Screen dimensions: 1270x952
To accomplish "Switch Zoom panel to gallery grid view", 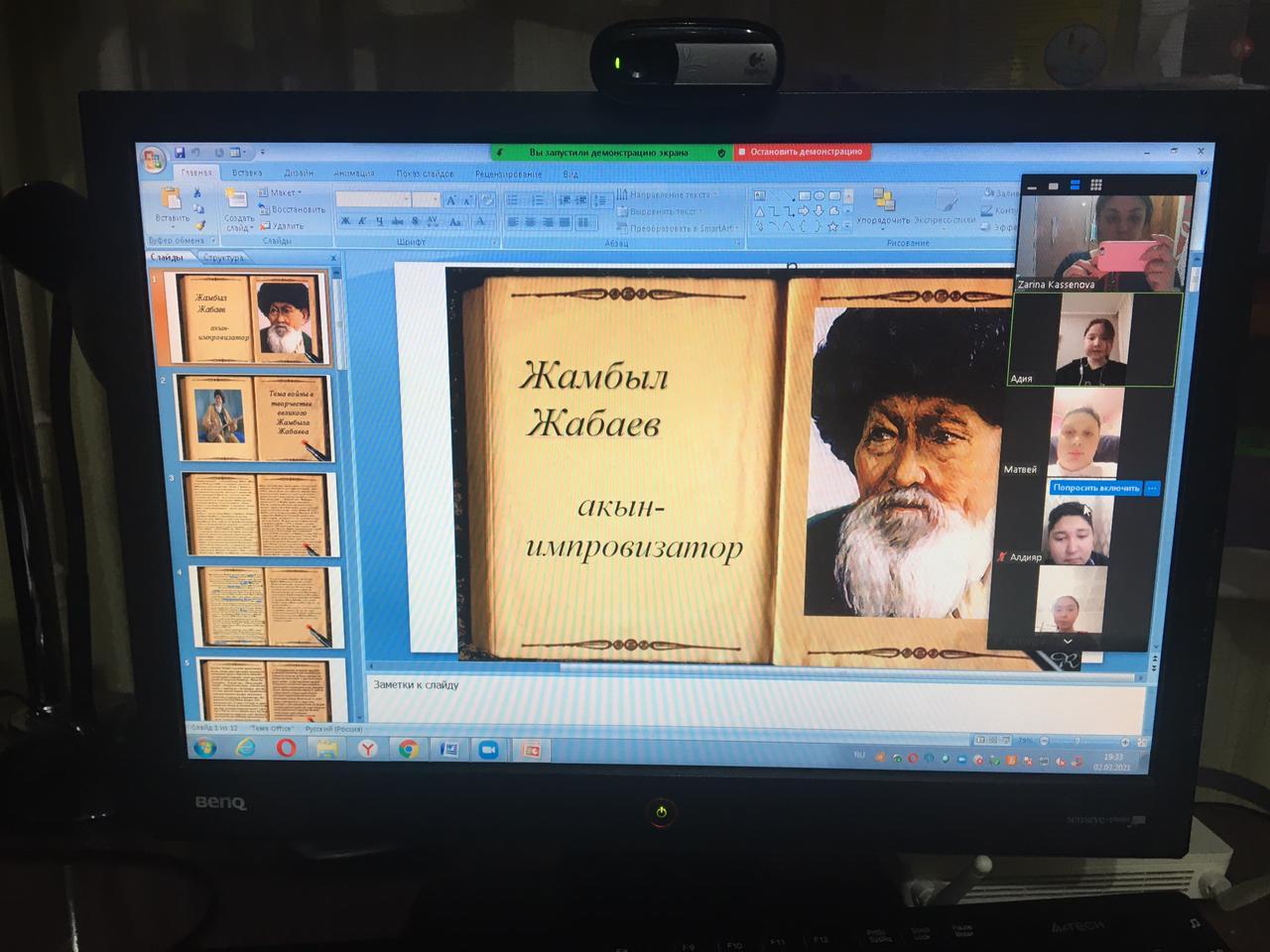I will 1096,184.
